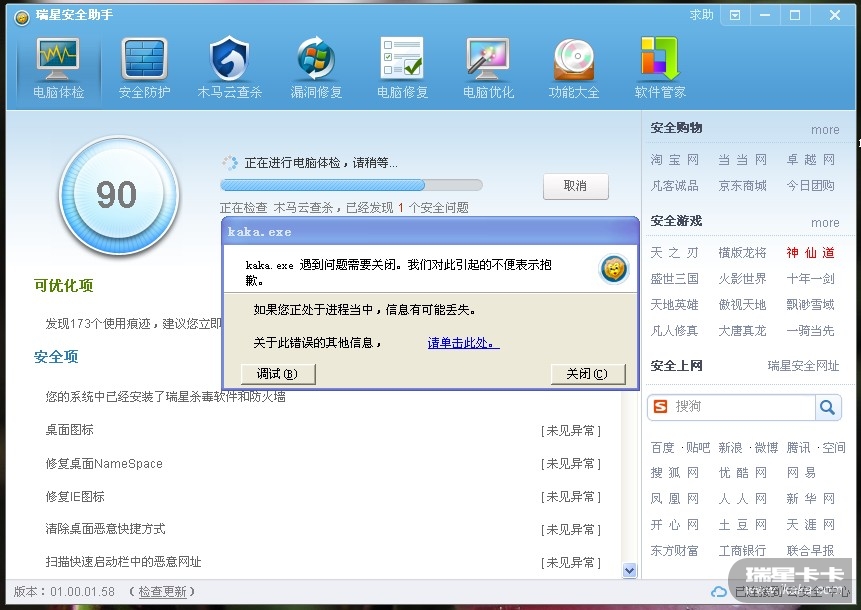
Task: Click the 求助 help link
Action: click(701, 15)
